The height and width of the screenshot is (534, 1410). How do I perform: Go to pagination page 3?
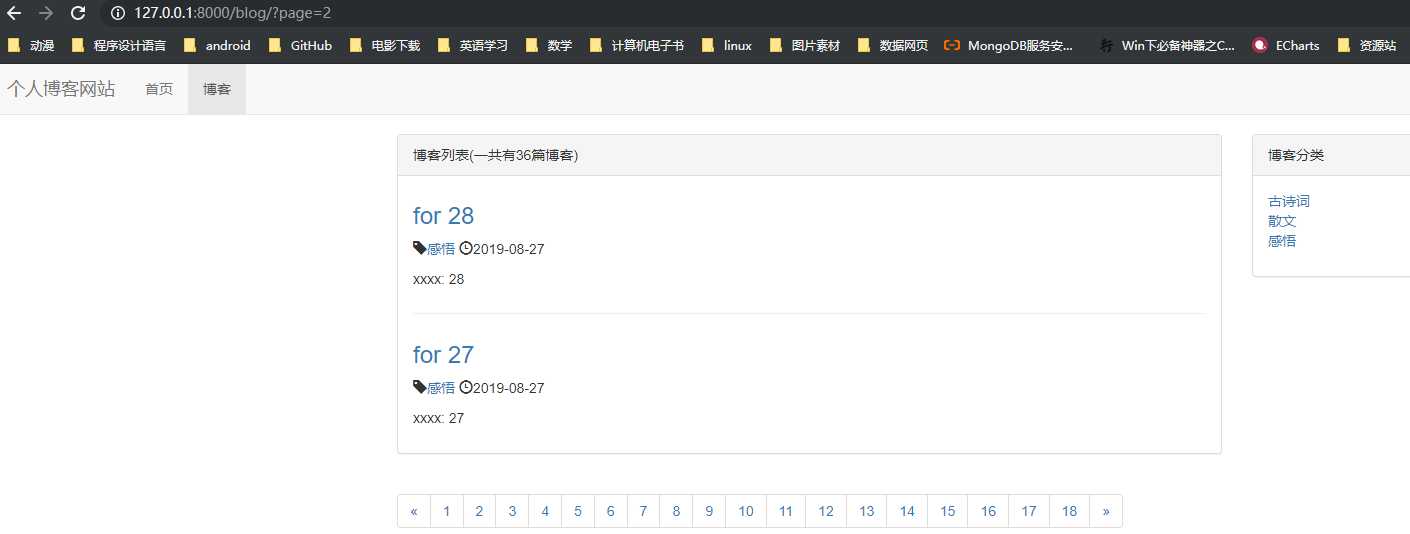(x=512, y=511)
